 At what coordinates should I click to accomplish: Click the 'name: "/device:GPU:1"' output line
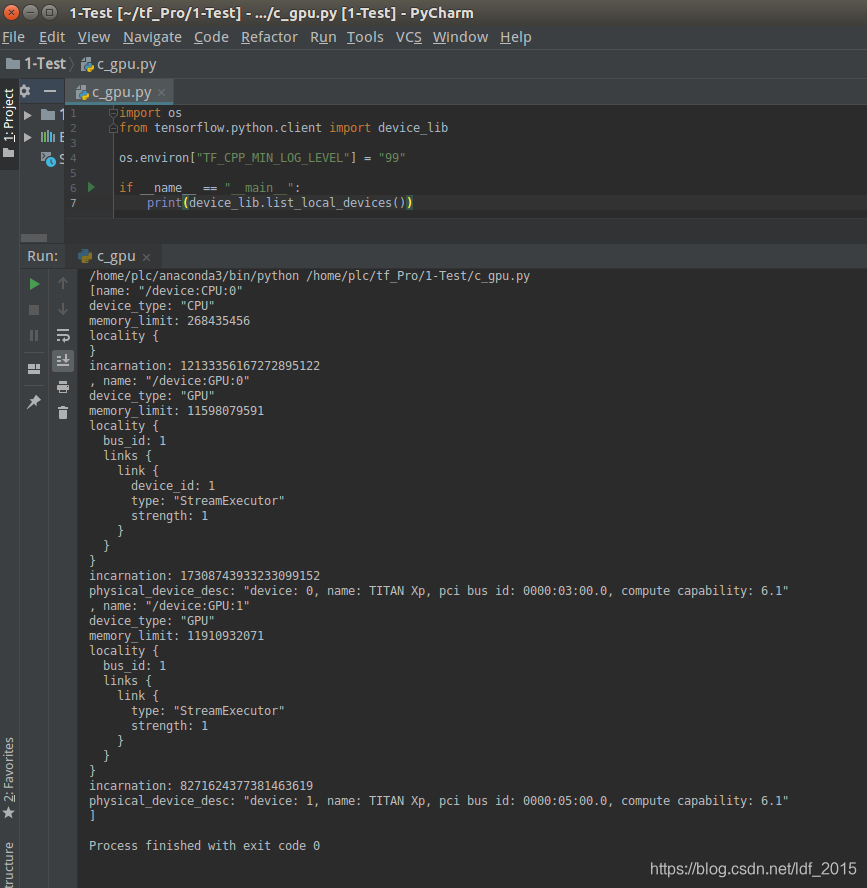click(x=176, y=605)
